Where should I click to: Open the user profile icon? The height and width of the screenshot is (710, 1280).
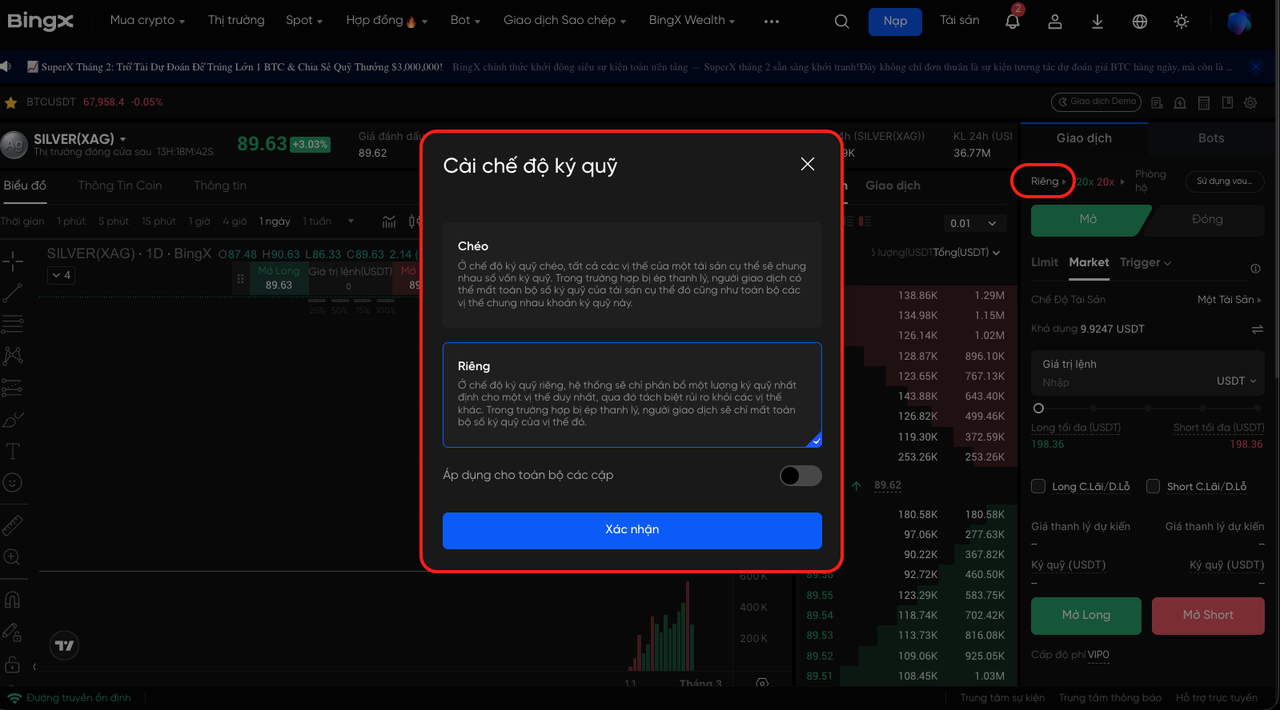1055,21
